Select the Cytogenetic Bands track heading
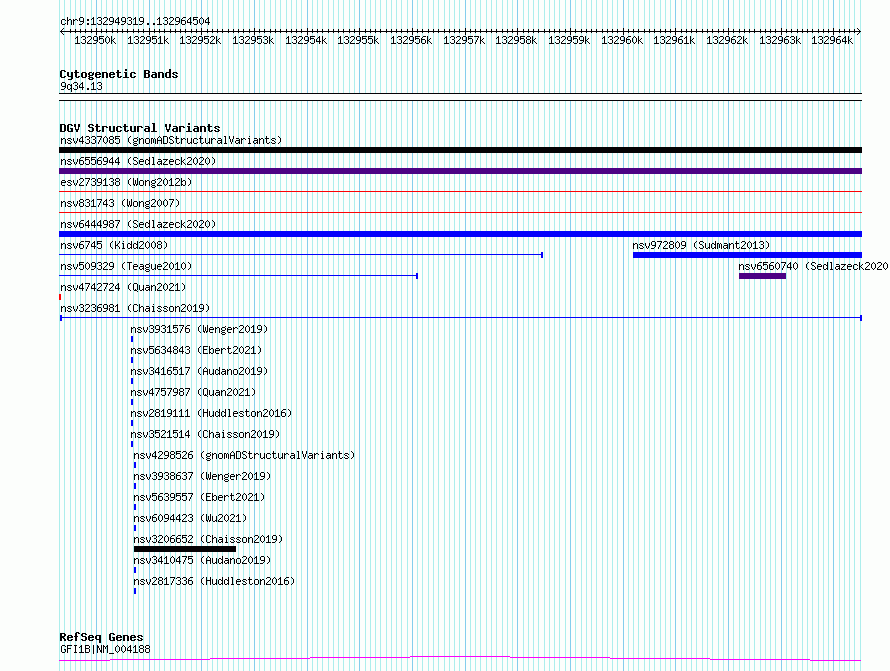 [x=119, y=74]
